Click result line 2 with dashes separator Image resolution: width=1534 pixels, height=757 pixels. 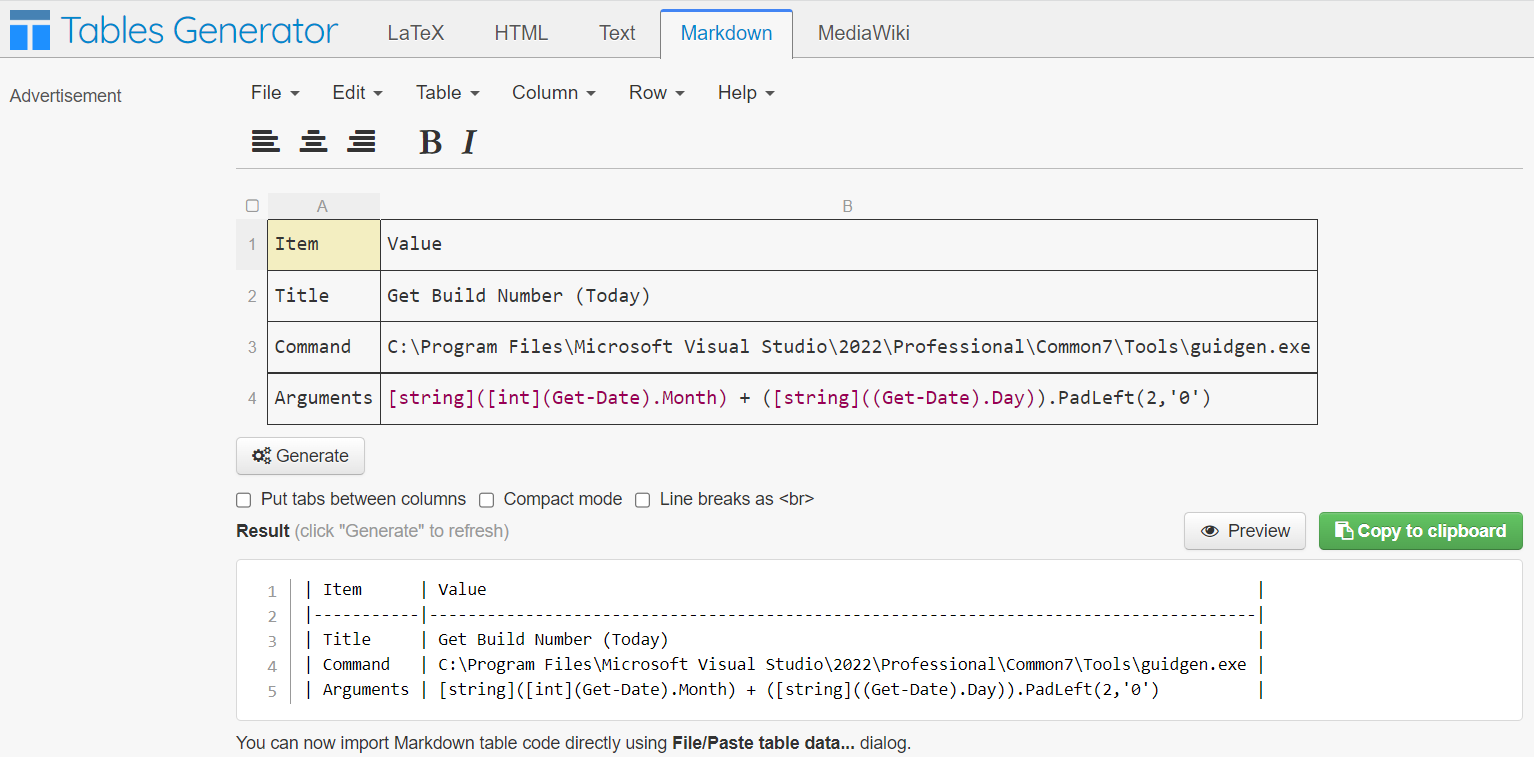(785, 615)
